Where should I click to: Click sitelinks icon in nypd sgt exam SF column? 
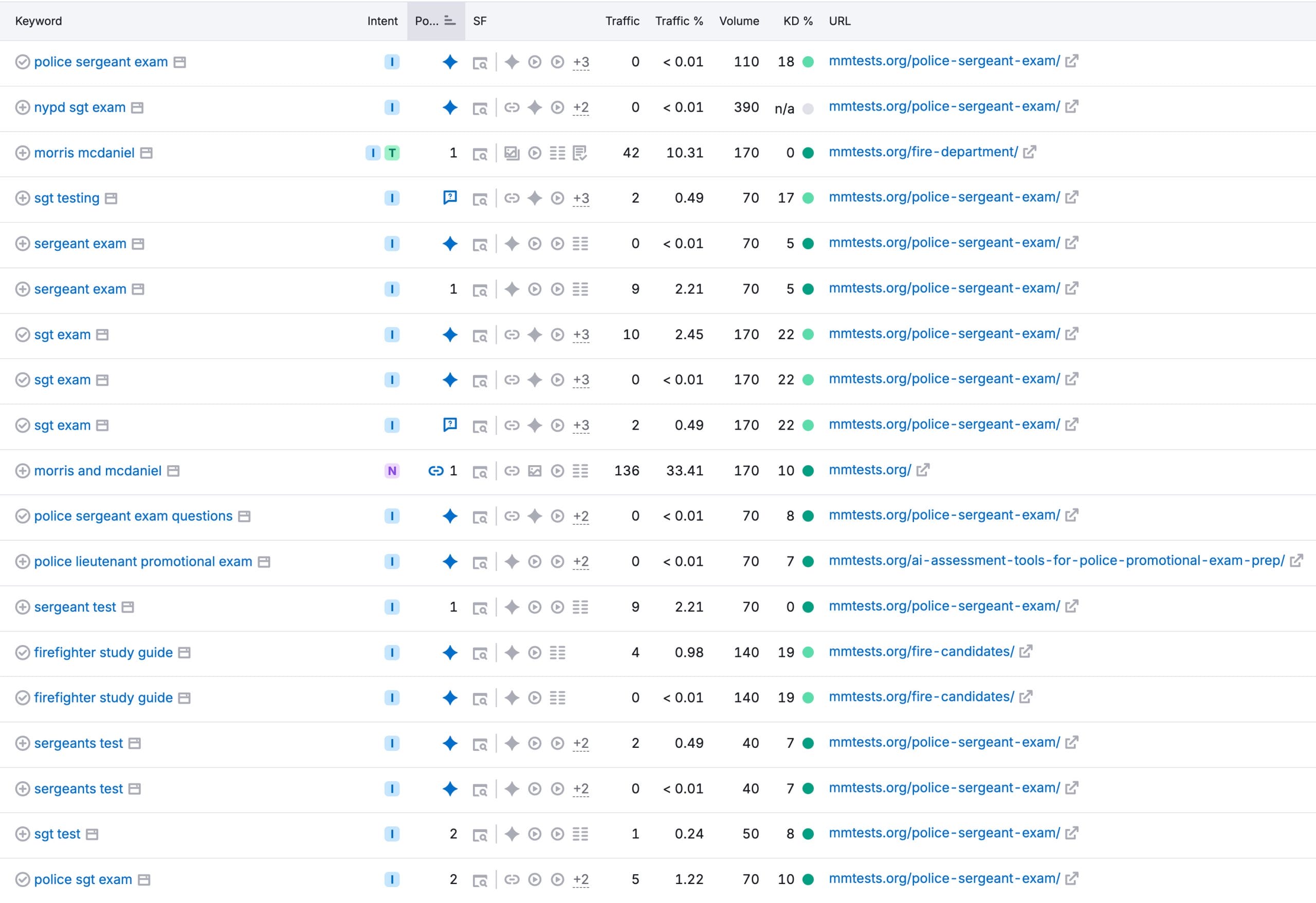[511, 107]
